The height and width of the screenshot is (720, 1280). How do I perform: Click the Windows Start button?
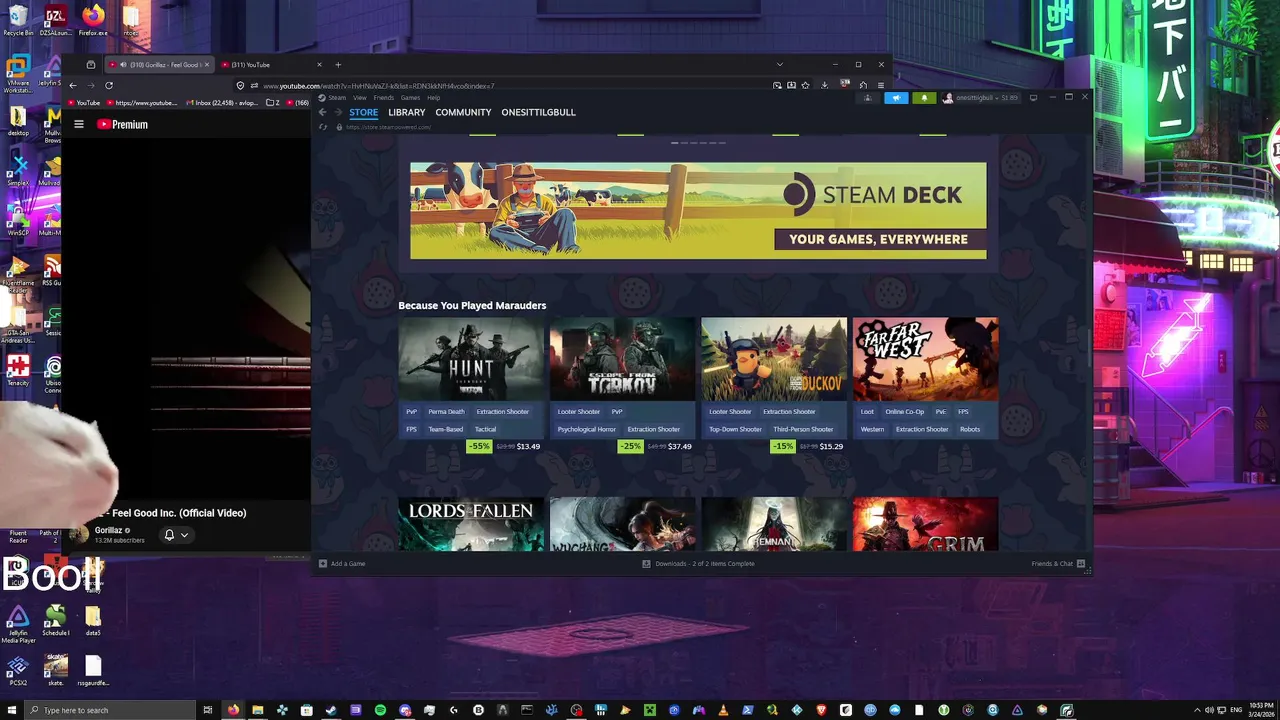(11, 710)
